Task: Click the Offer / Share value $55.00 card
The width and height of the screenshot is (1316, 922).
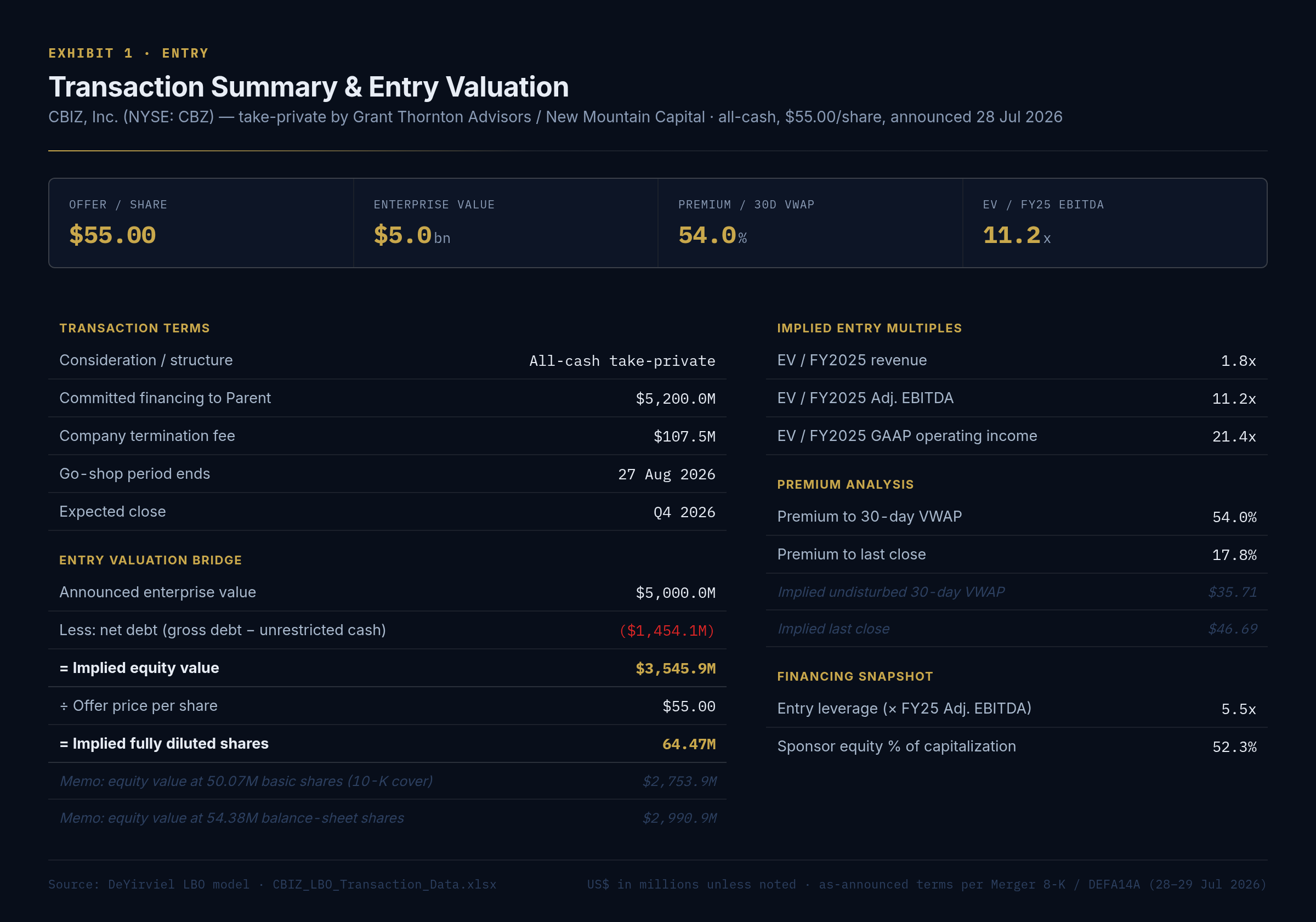Action: tap(201, 223)
